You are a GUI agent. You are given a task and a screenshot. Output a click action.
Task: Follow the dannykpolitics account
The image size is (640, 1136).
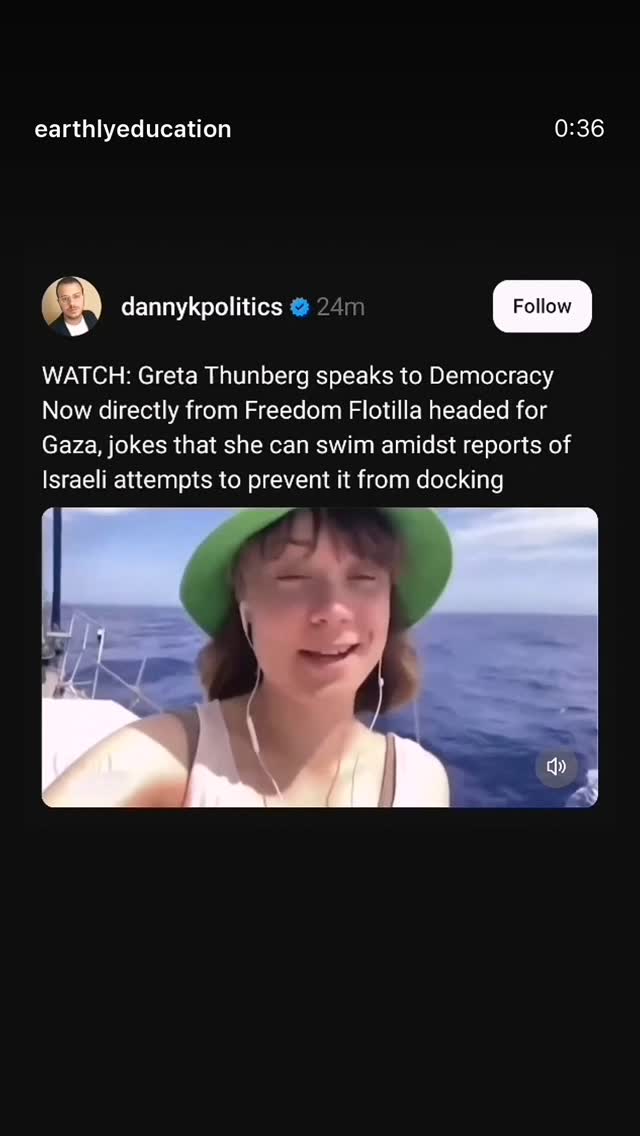pyautogui.click(x=542, y=306)
